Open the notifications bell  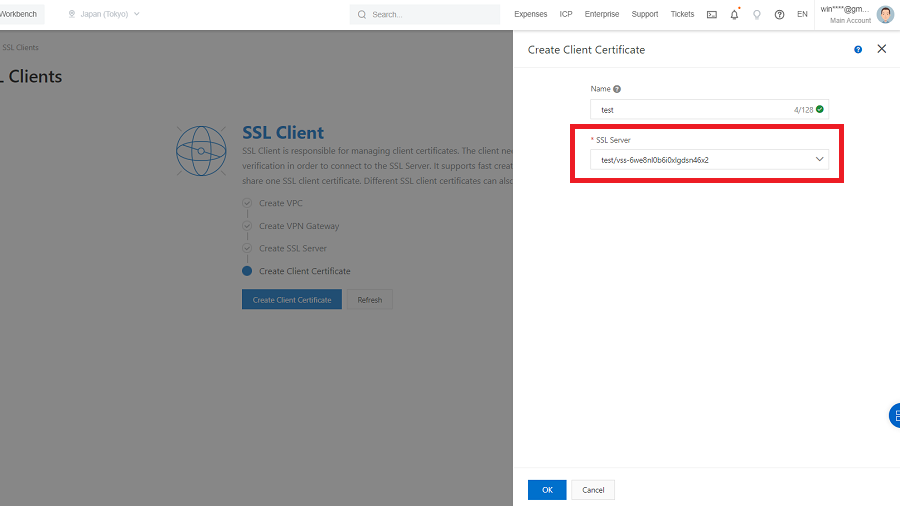[734, 15]
